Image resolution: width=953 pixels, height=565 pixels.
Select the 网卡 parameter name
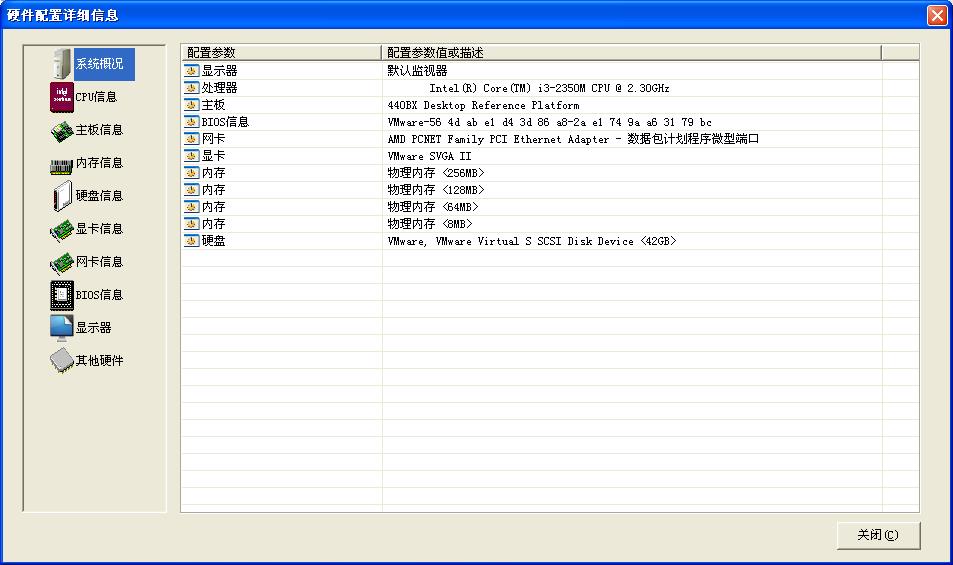coord(213,139)
